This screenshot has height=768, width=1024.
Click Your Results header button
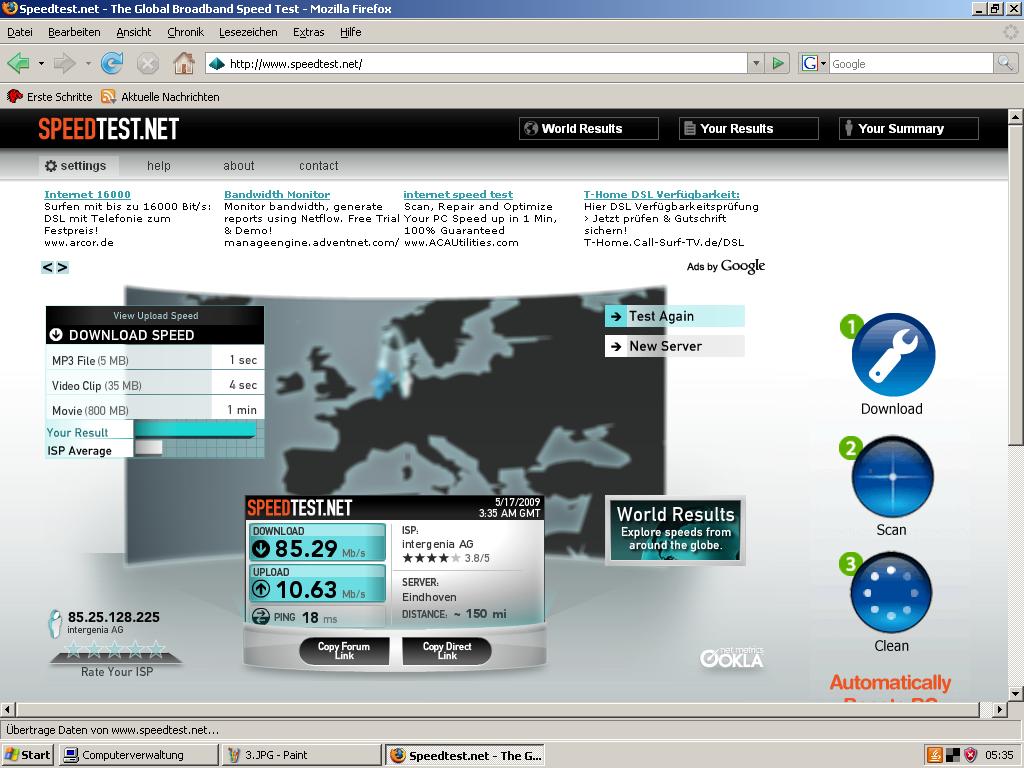point(748,129)
